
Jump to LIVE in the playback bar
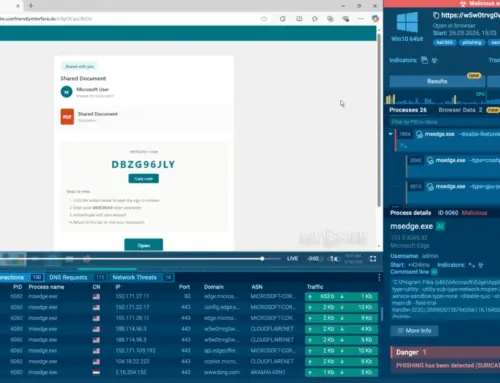(x=292, y=259)
